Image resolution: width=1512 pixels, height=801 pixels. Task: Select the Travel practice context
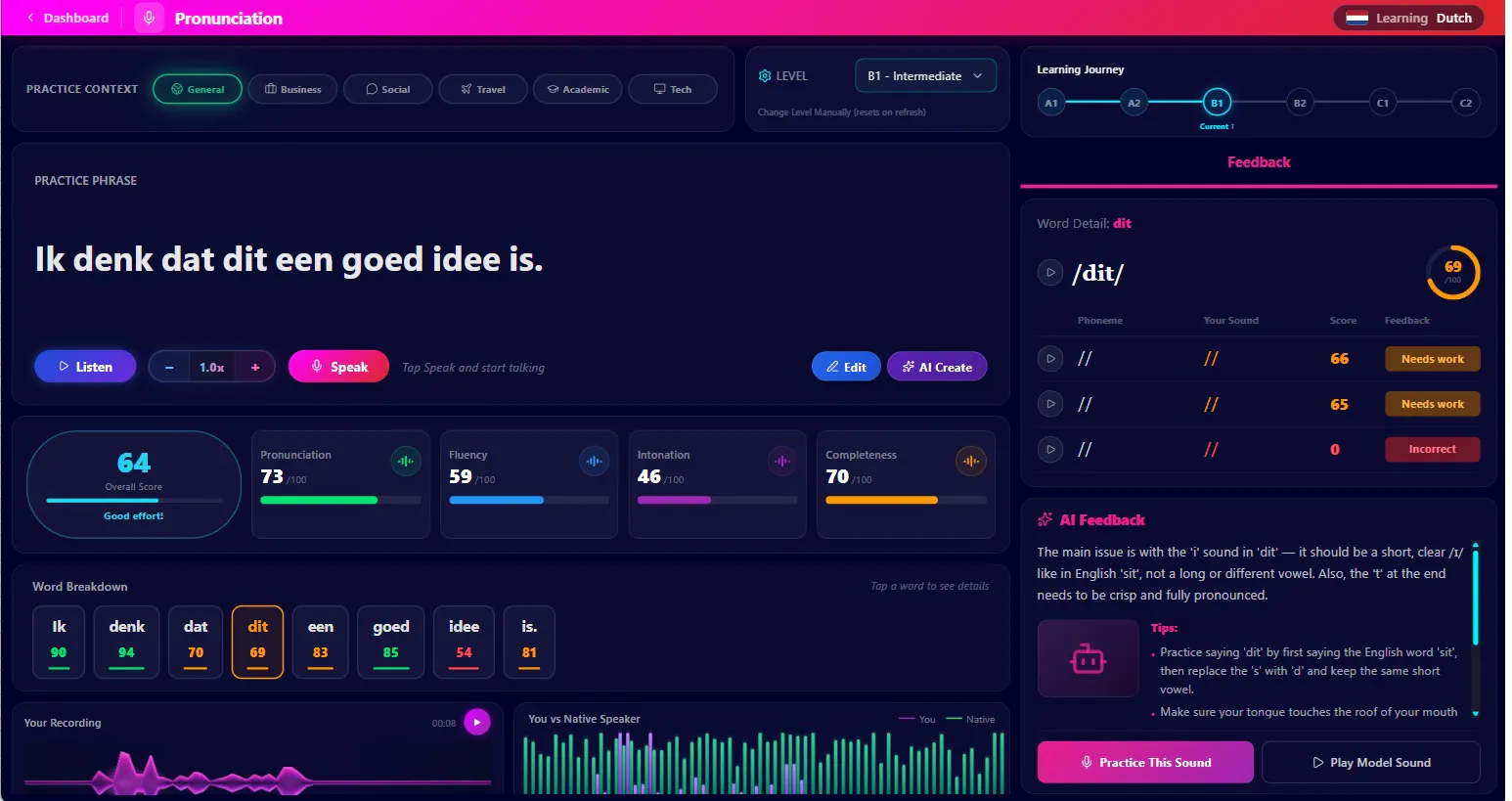pyautogui.click(x=483, y=89)
